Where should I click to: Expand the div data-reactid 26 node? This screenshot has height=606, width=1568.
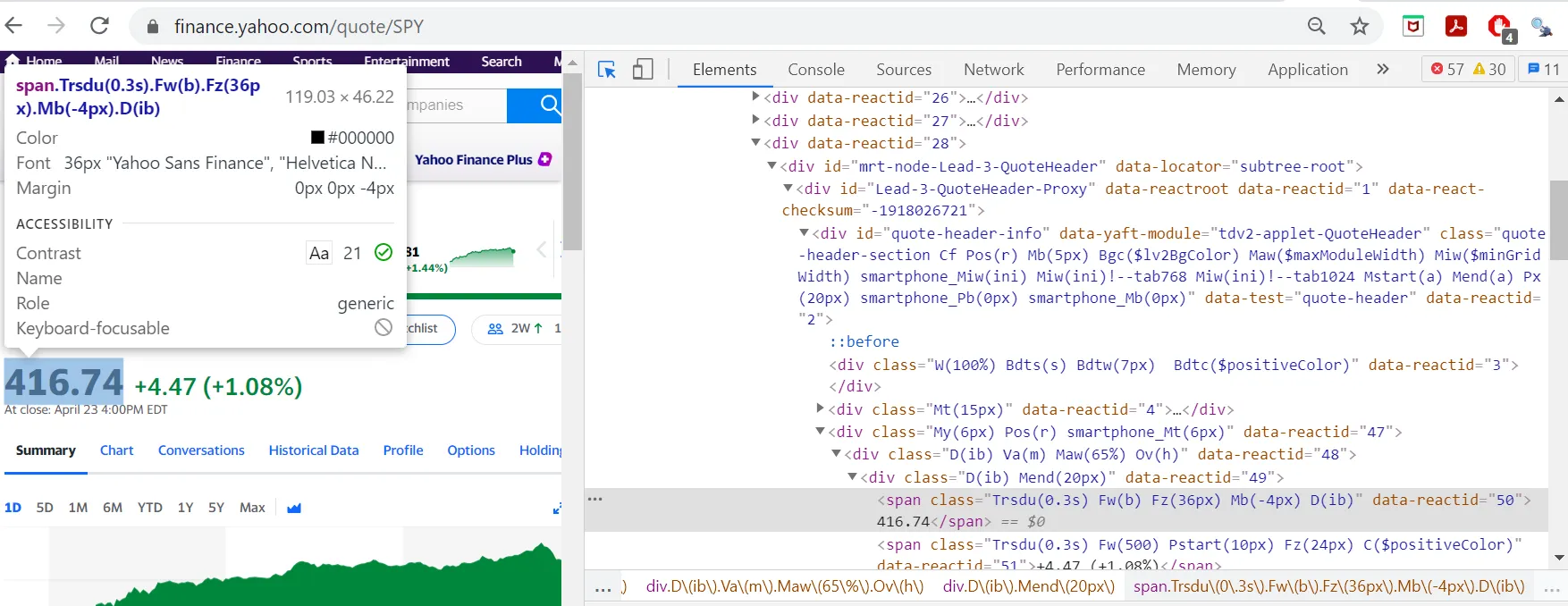tap(756, 97)
